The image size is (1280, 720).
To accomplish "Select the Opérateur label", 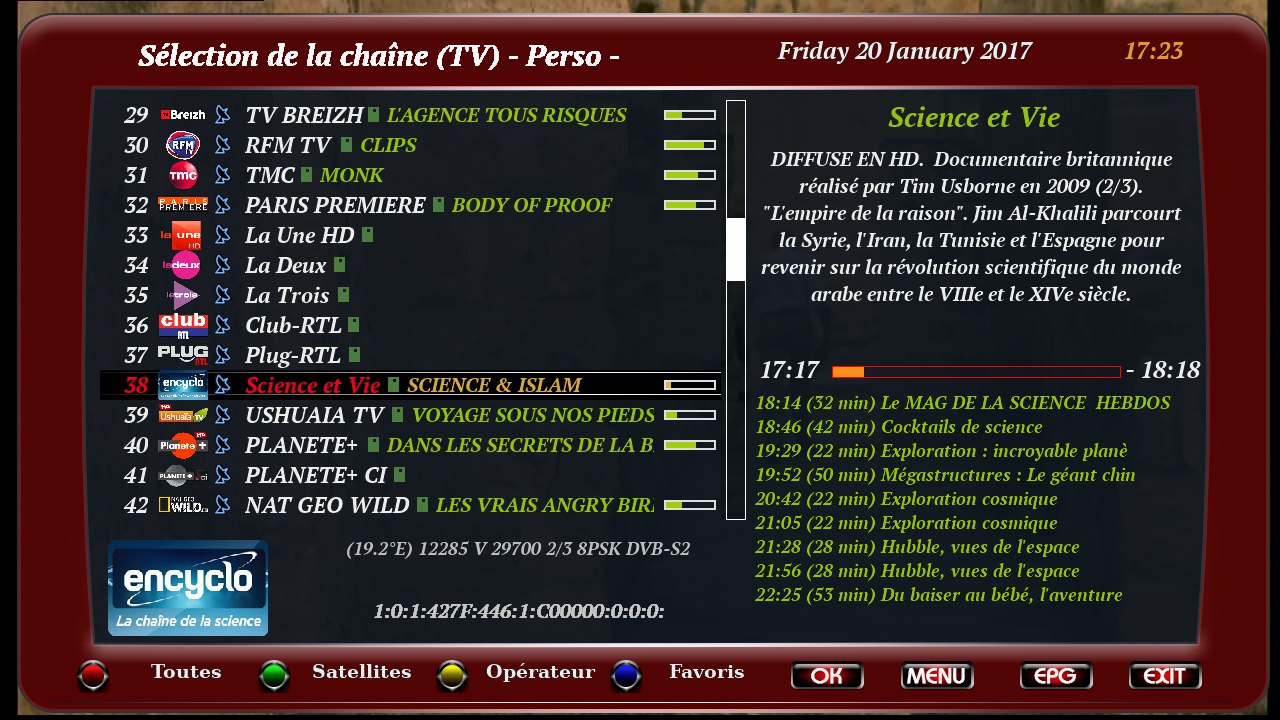I will tap(540, 673).
